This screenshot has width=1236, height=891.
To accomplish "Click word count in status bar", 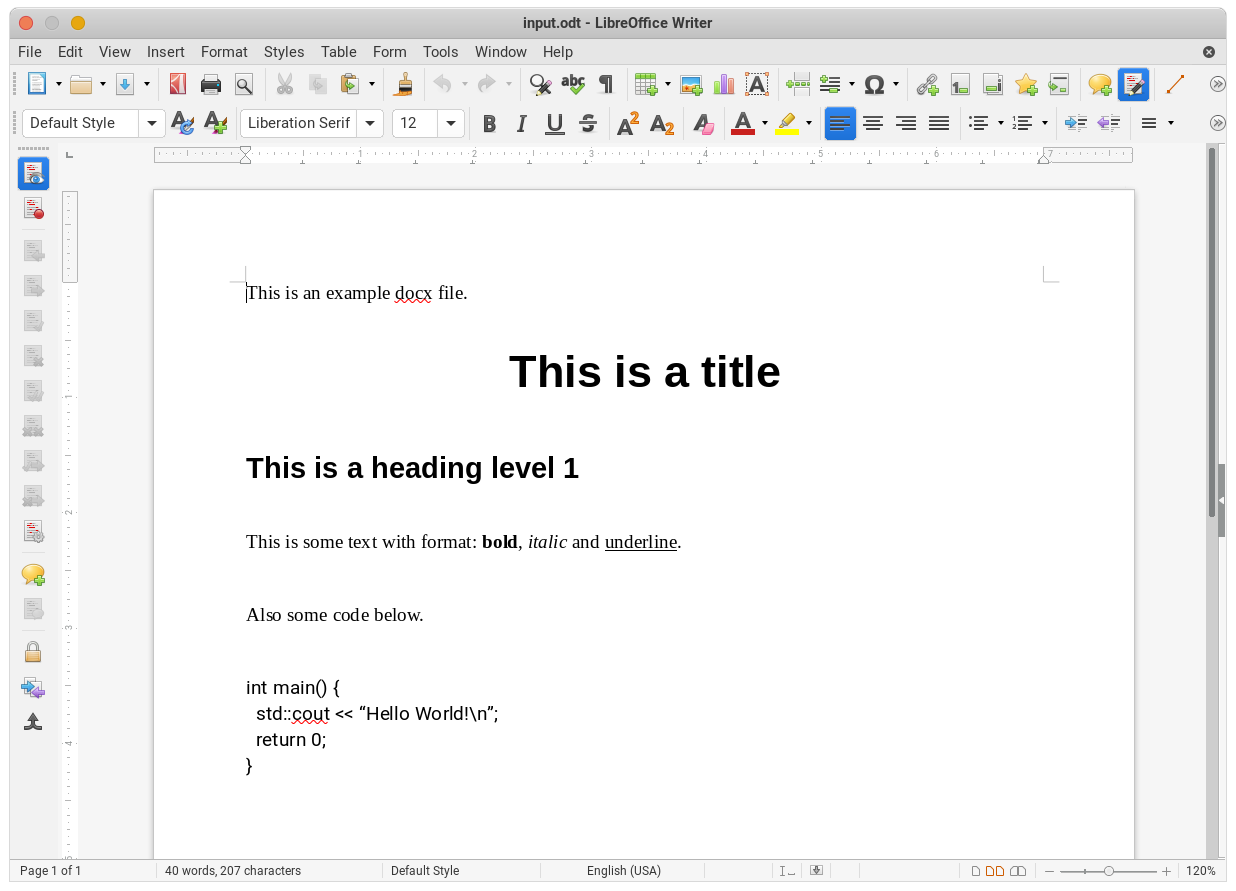I will (x=233, y=871).
